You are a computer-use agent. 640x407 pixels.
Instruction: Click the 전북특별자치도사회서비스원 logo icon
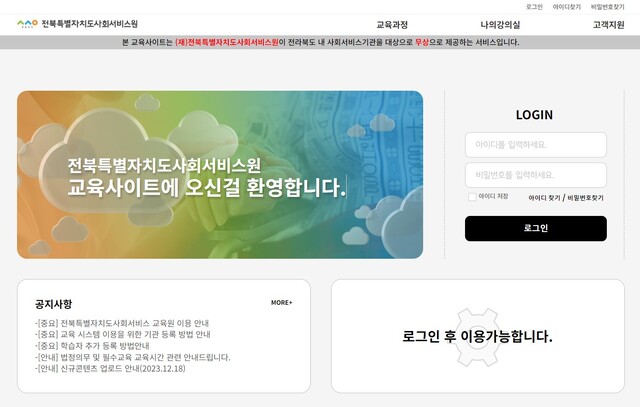[x=27, y=24]
